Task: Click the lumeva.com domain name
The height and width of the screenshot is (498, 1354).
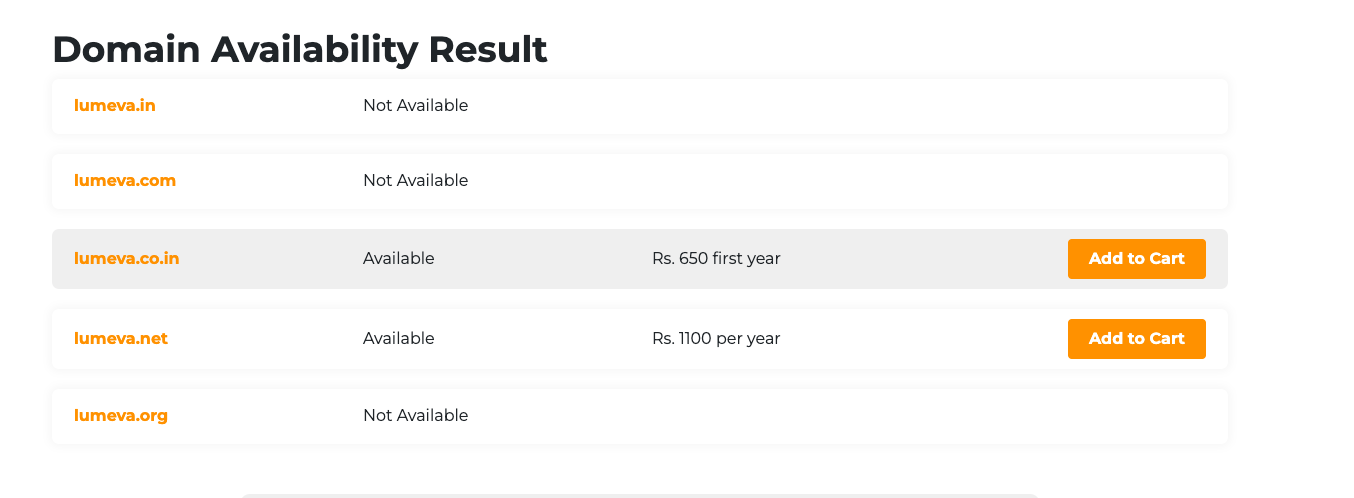Action: tap(125, 180)
